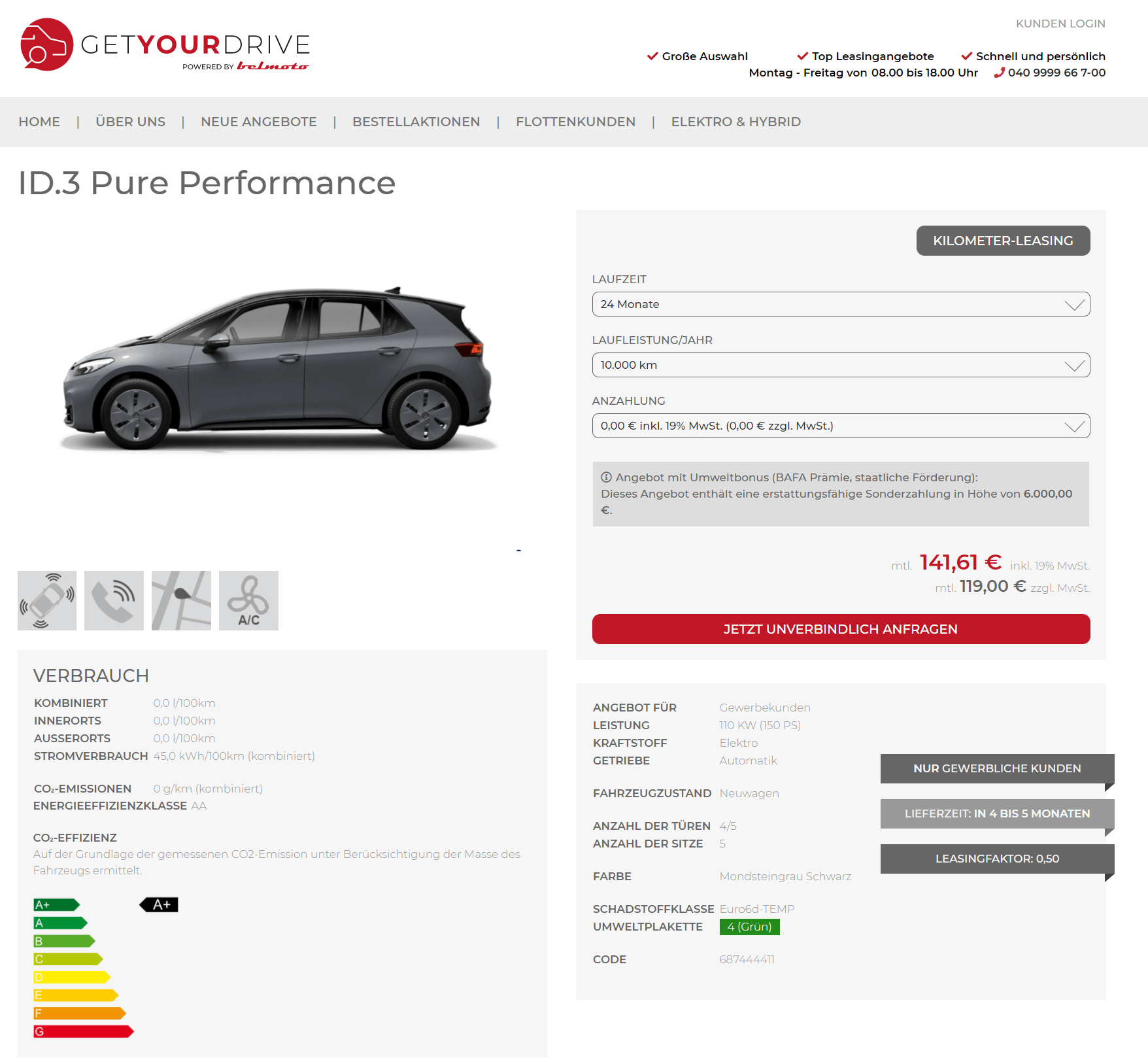1148x1062 pixels.
Task: Click the 110 KW (150 PS) value
Action: coord(760,725)
